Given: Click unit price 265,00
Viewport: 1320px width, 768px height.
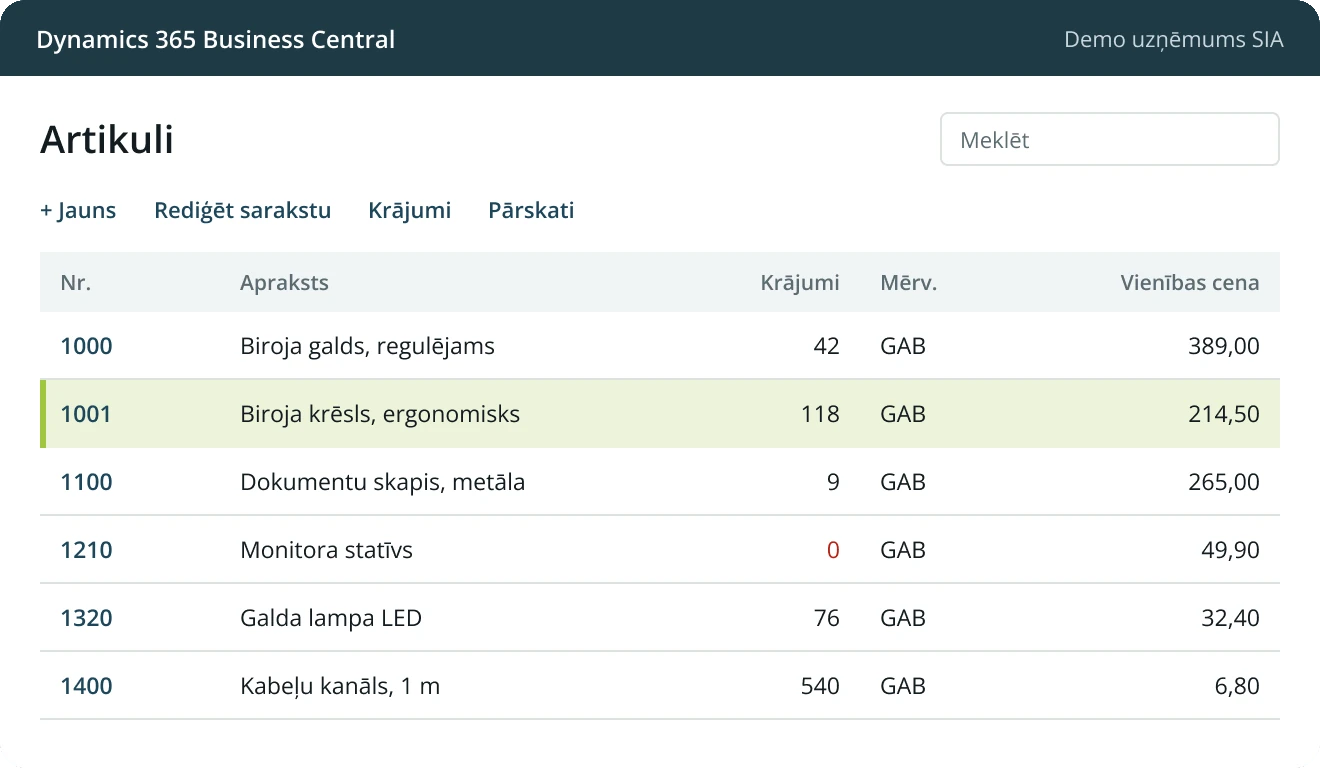Looking at the screenshot, I should click(x=1224, y=482).
